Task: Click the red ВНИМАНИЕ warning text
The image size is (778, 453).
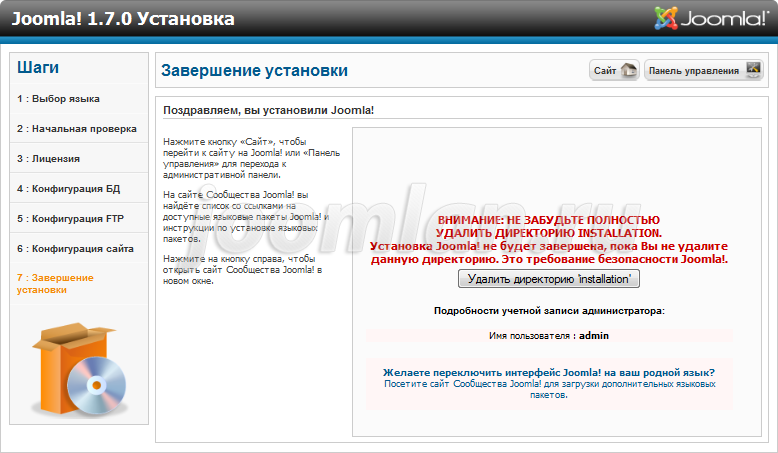Action: 549,240
